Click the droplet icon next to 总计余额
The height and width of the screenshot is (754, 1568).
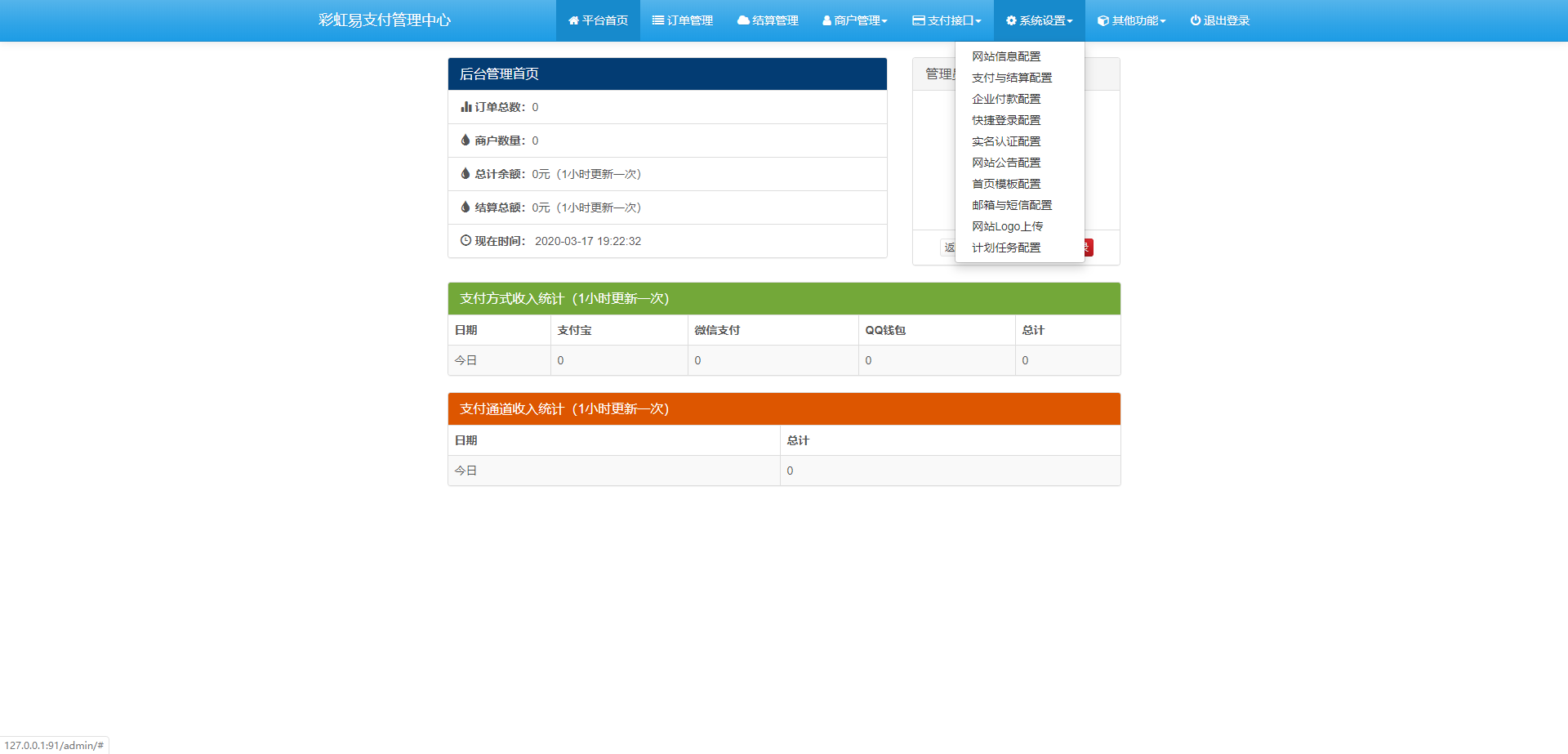click(x=465, y=173)
